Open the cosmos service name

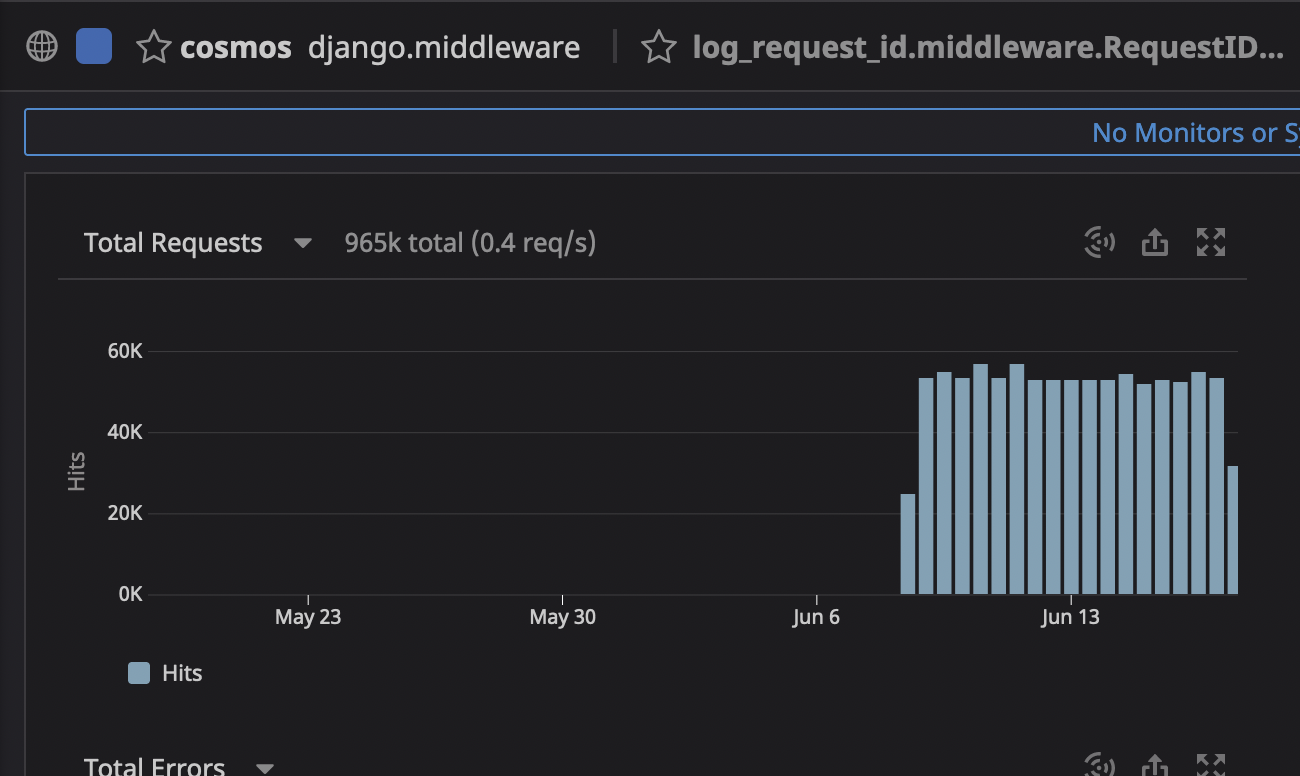point(236,47)
